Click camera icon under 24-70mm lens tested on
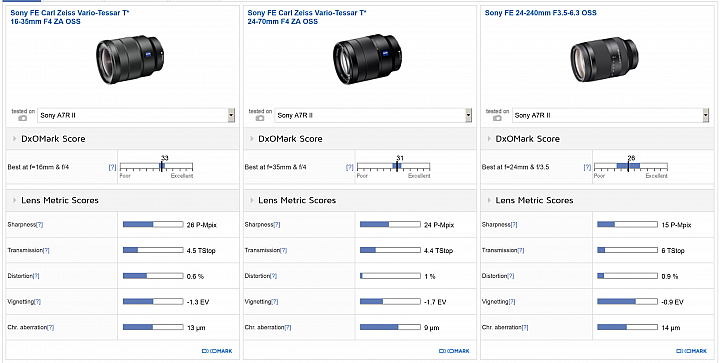 click(x=260, y=118)
